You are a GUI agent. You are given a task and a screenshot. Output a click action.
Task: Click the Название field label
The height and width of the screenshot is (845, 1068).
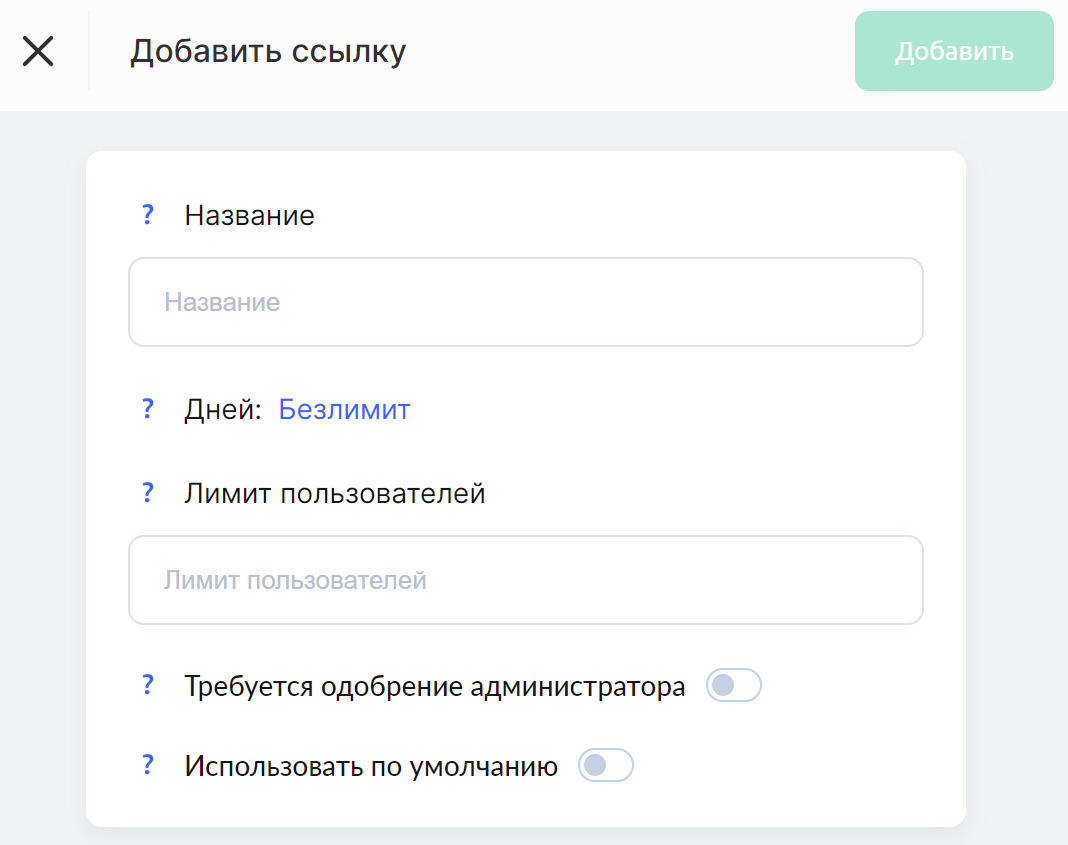tap(249, 215)
